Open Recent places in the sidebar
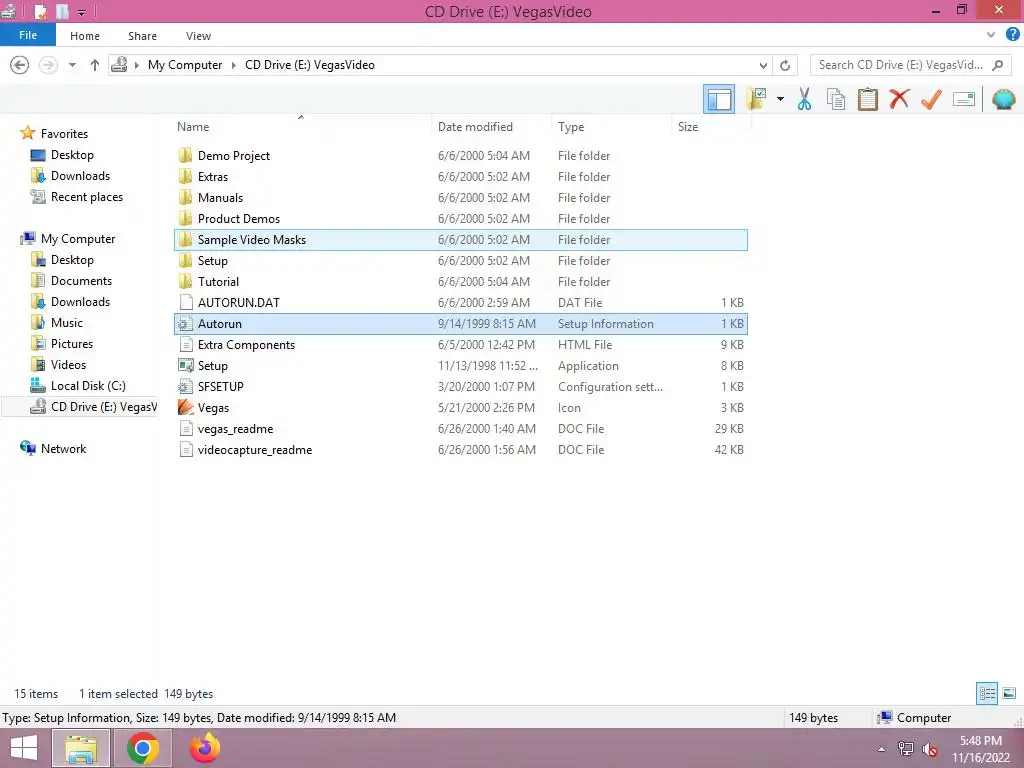 (x=86, y=197)
